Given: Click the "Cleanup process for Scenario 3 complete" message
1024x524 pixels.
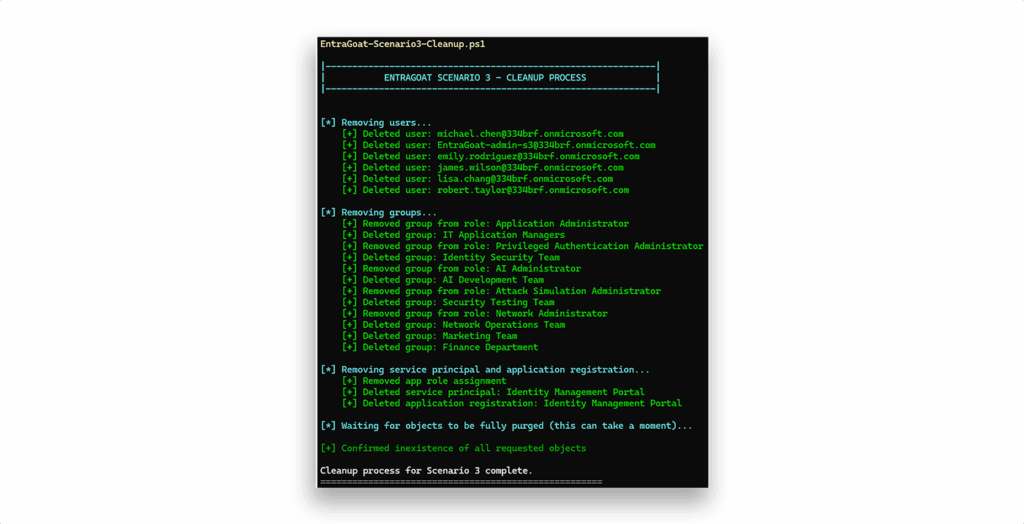Looking at the screenshot, I should coord(426,470).
